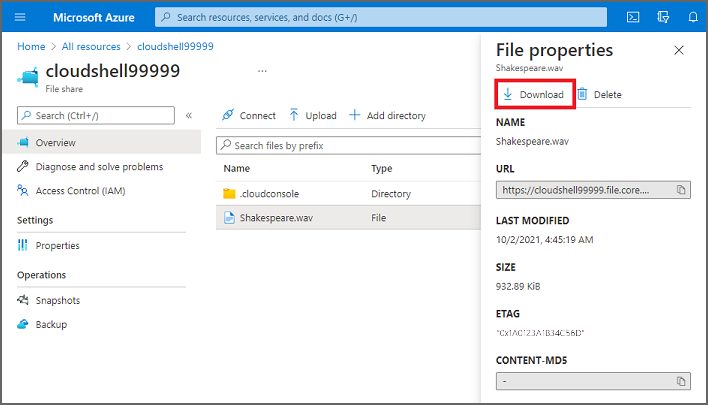Click the .cloudconsole folder icon

pyautogui.click(x=229, y=194)
